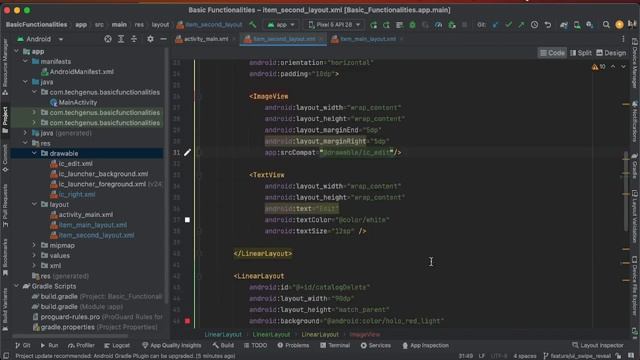
Task: Open the Logcat tool window tab
Action: click(117, 345)
